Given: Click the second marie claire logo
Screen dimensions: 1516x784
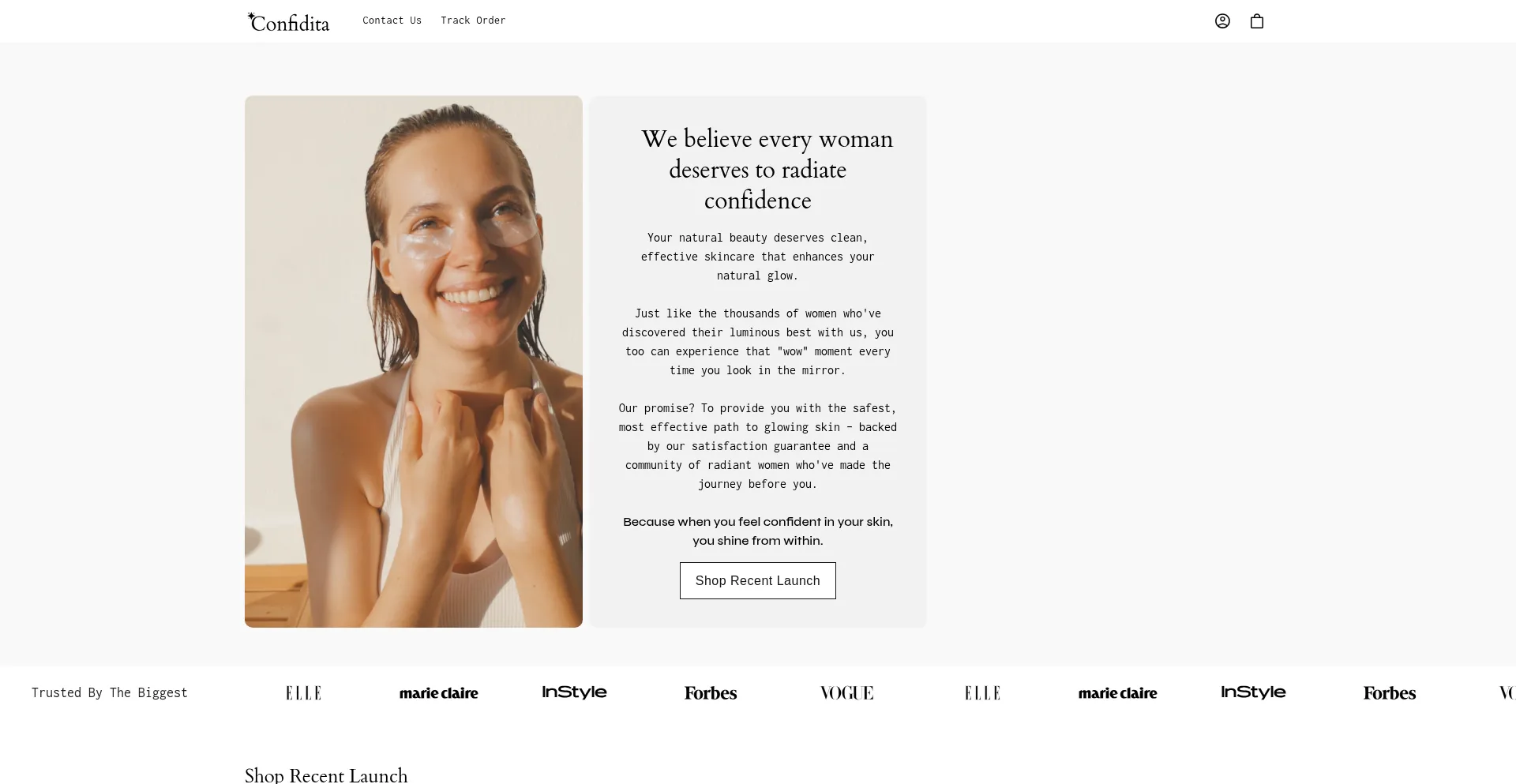Looking at the screenshot, I should coord(1118,693).
